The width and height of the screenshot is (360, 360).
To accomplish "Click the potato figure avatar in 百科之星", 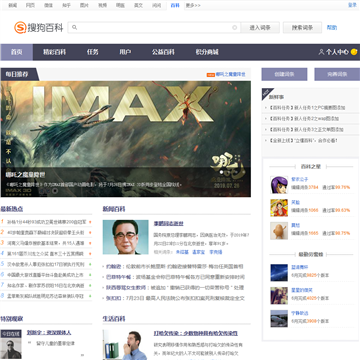I will tap(279, 230).
